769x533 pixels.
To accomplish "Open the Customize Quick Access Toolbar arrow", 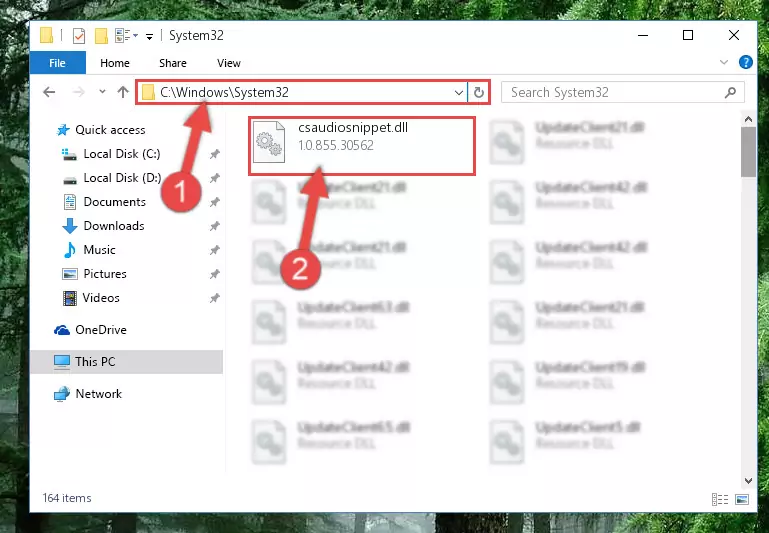I will 149,36.
